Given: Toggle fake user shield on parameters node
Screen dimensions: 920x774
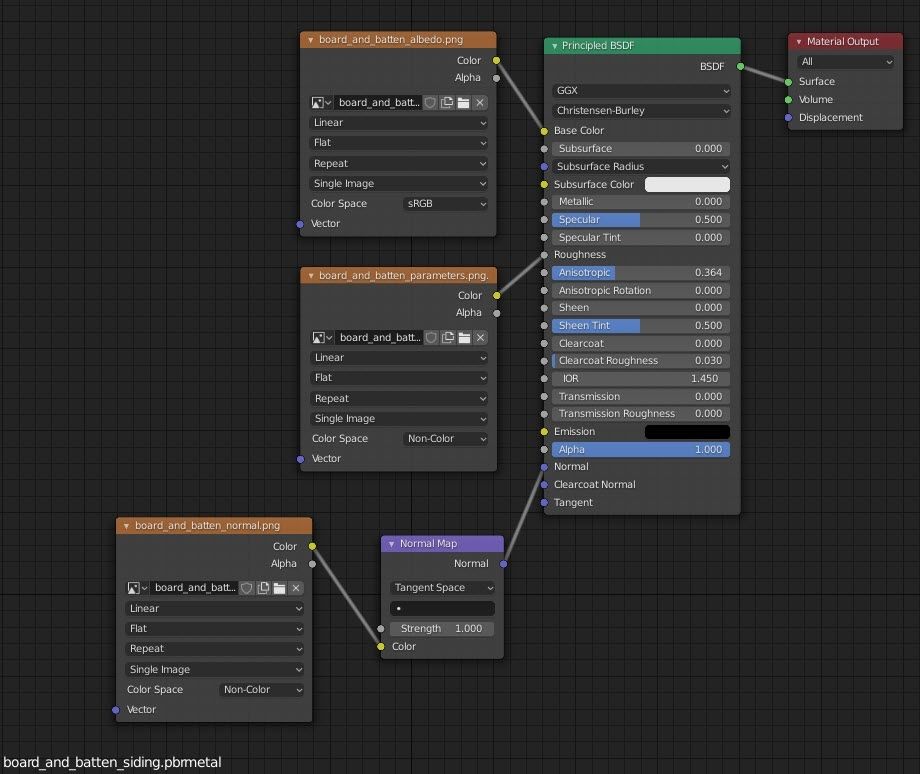Looking at the screenshot, I should pos(431,338).
